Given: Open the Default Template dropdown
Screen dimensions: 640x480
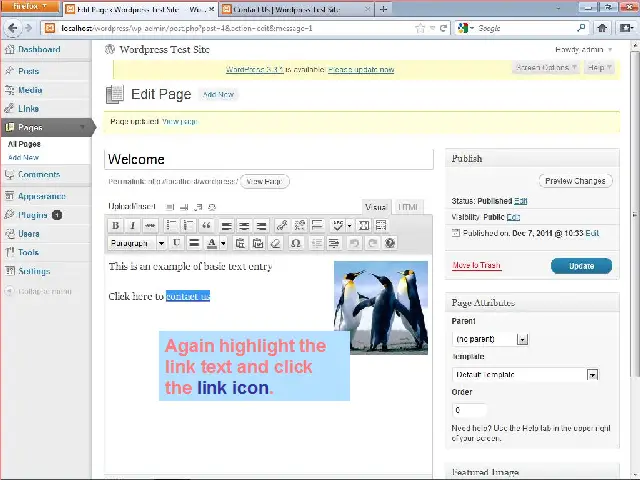Looking at the screenshot, I should click(525, 374).
